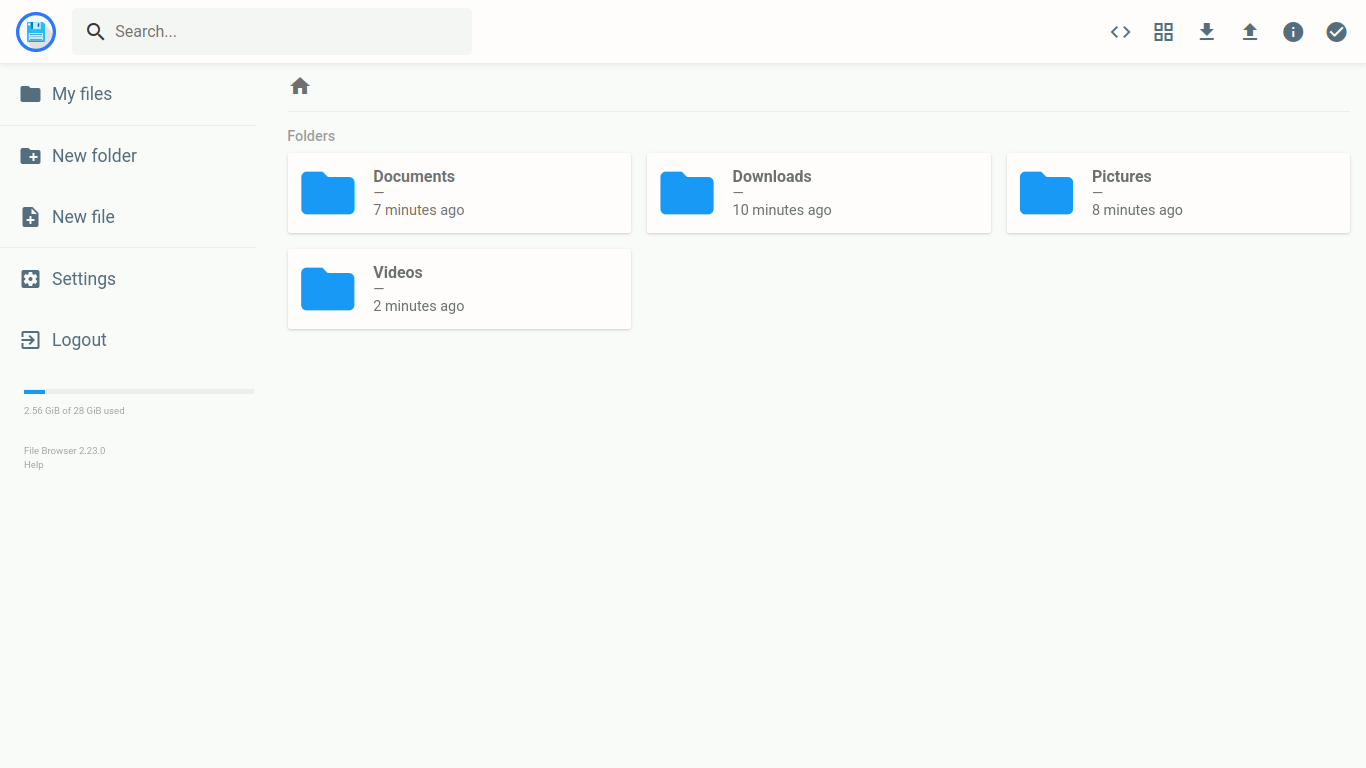The height and width of the screenshot is (768, 1366).
Task: Click the Pictures folder icon
Action: coord(1046,193)
